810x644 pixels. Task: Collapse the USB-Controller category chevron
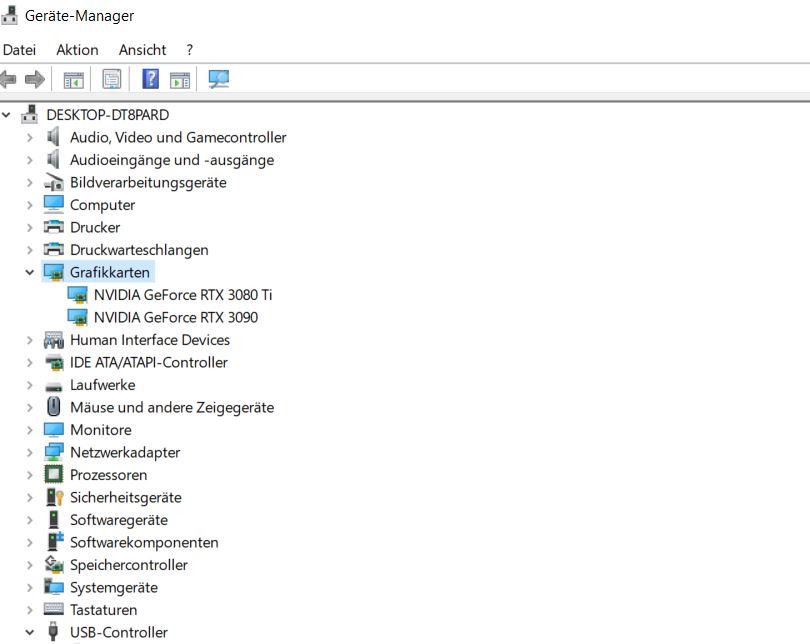coord(30,632)
